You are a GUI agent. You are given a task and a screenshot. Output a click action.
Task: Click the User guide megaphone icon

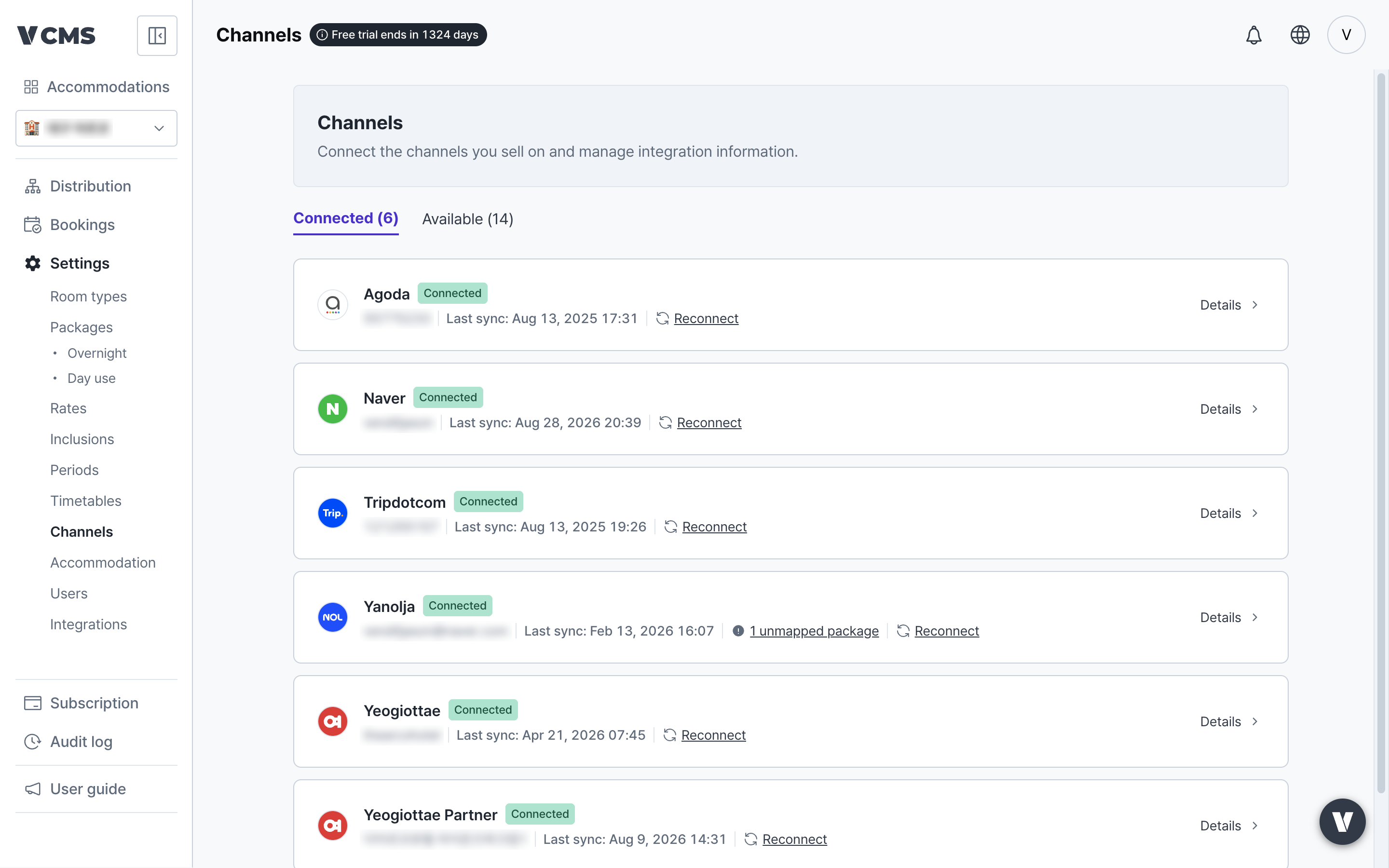click(x=33, y=789)
